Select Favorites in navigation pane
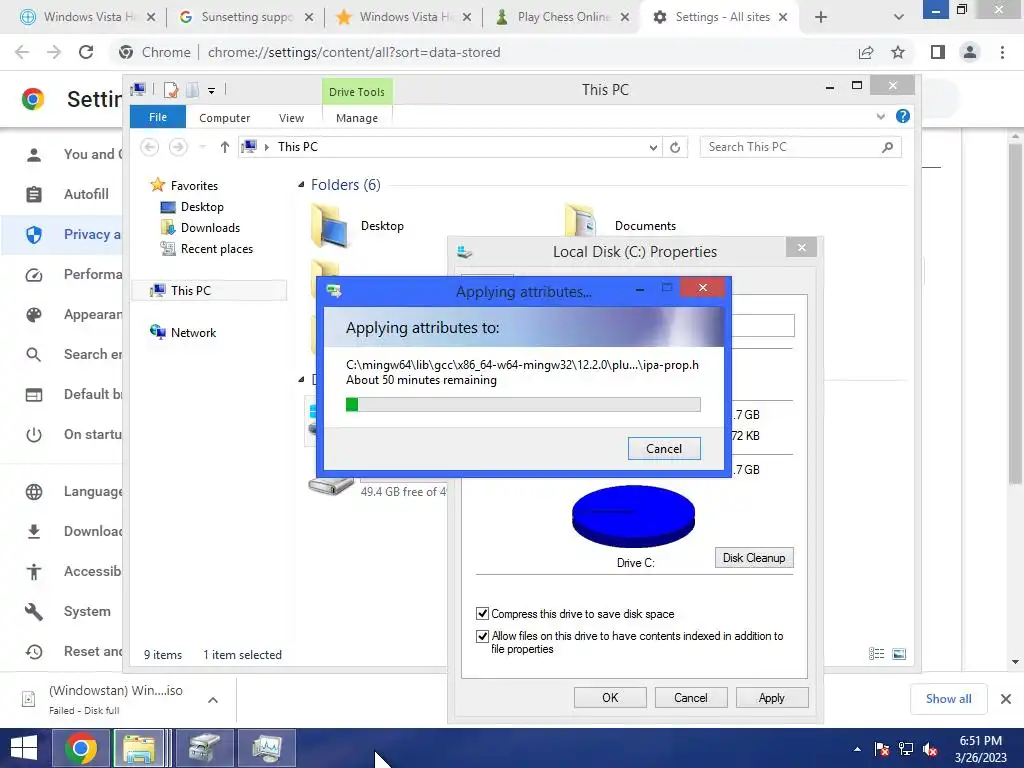 pos(194,185)
